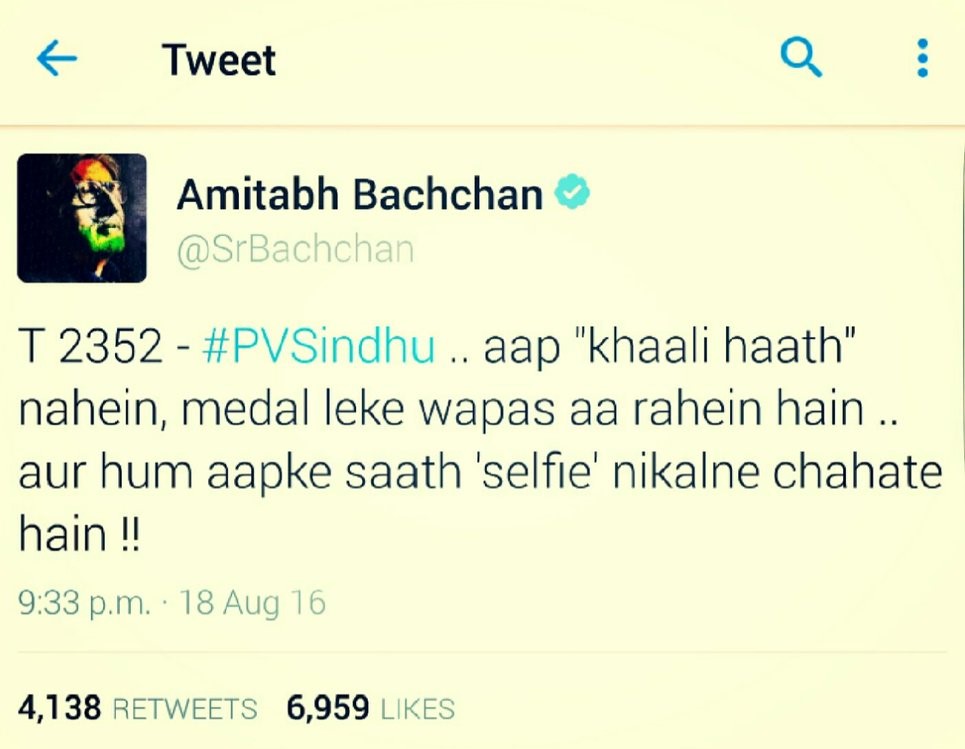The width and height of the screenshot is (965, 749).
Task: Click the Amitabh Bachchan display name
Action: (x=359, y=194)
